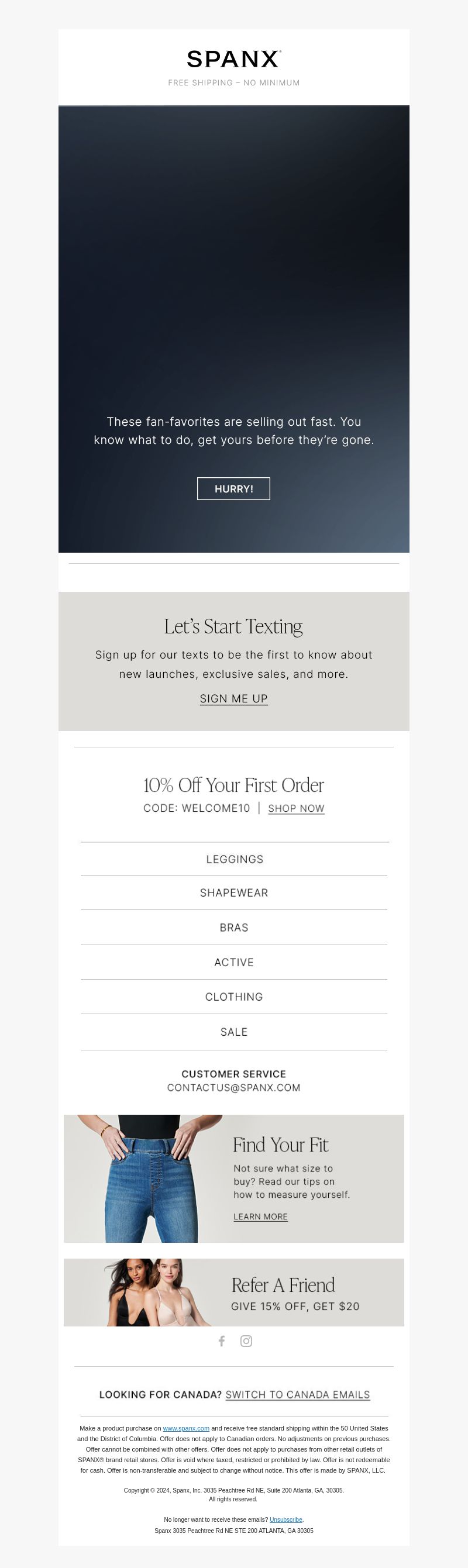Select the SHAPEWEAR menu item
Screen dimensions: 468x1568
point(235,893)
